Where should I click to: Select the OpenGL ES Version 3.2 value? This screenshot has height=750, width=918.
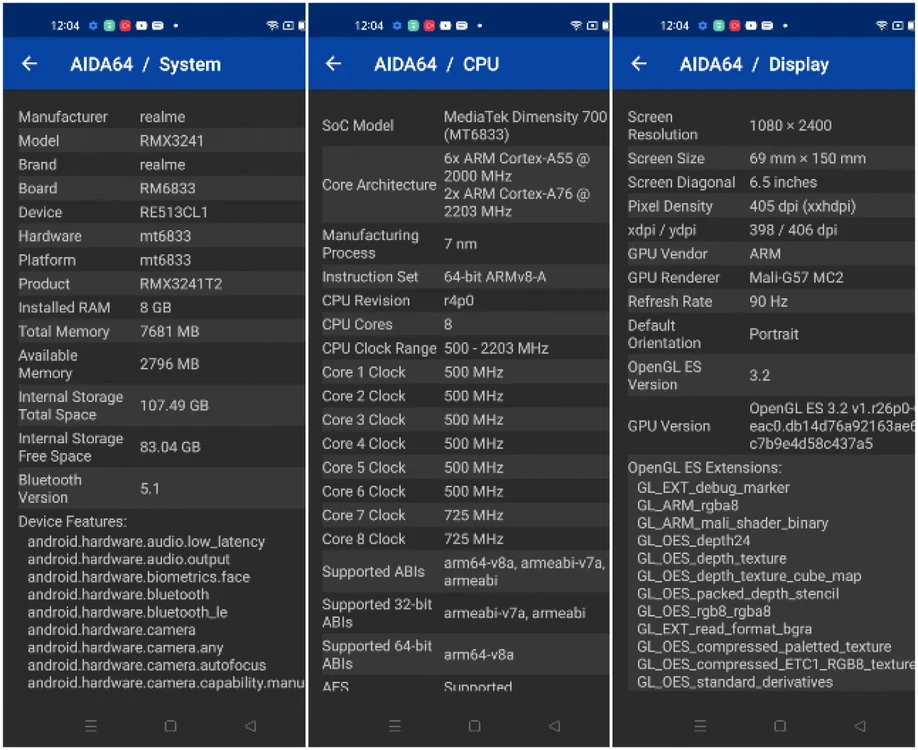(x=759, y=375)
